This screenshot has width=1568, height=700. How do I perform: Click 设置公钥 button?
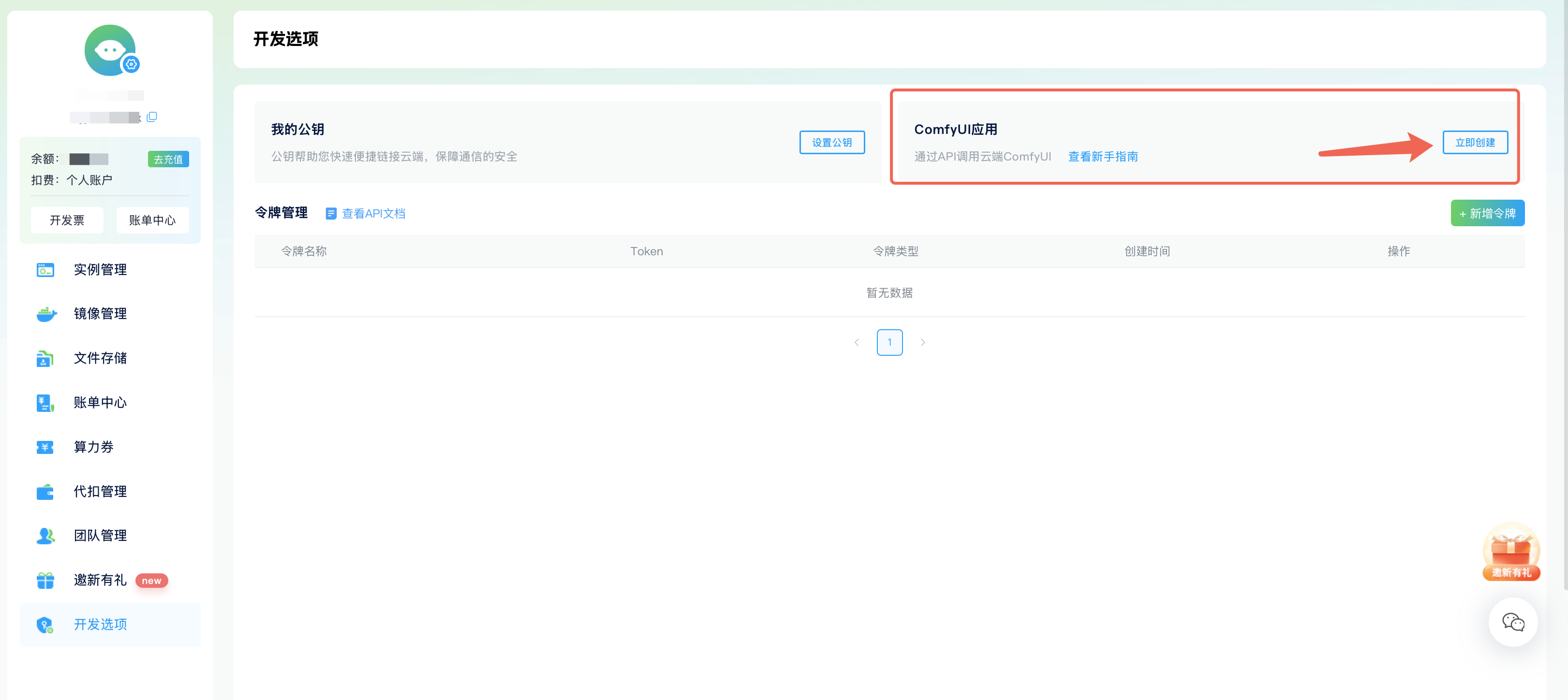click(x=831, y=142)
